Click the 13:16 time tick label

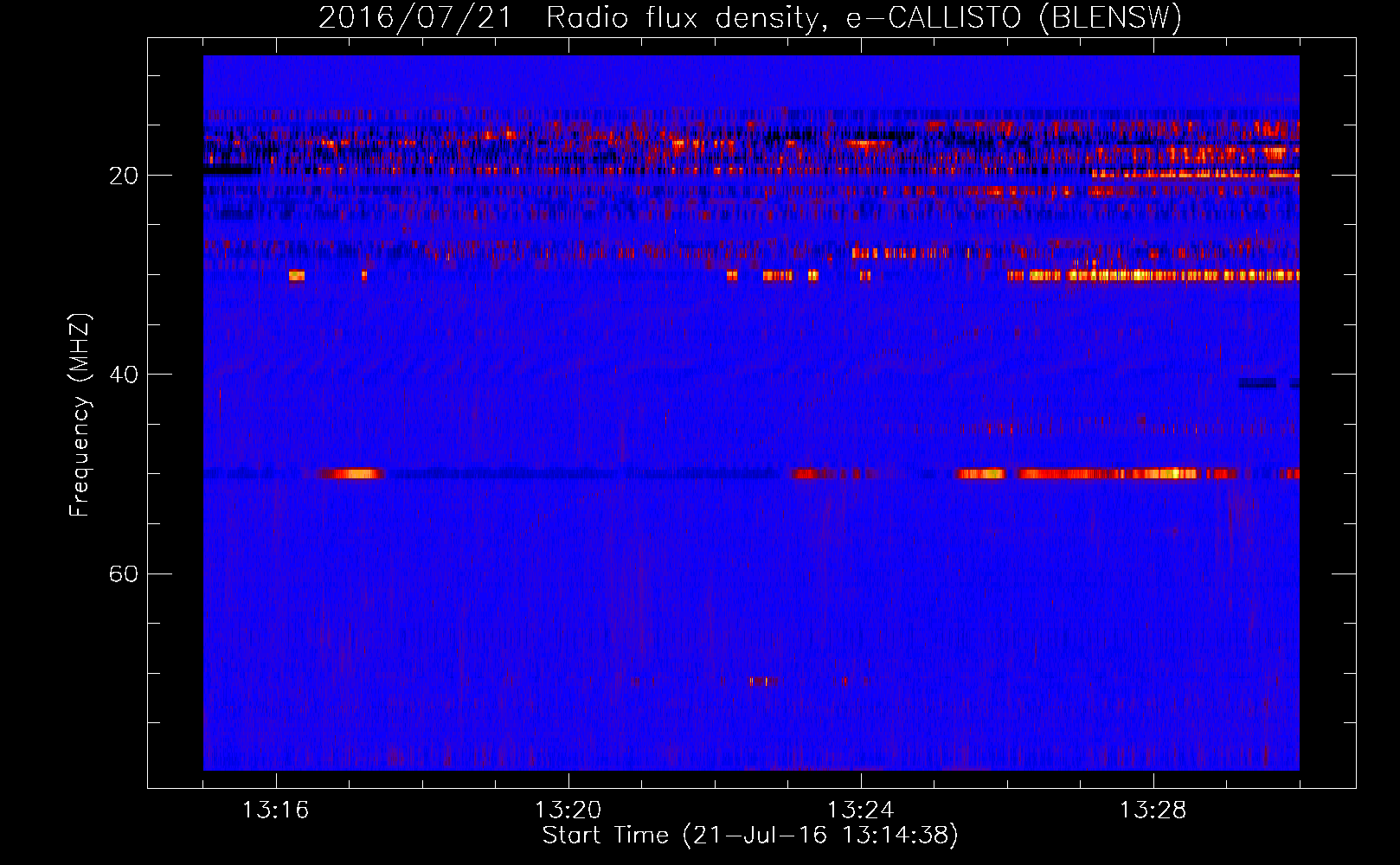pyautogui.click(x=275, y=810)
